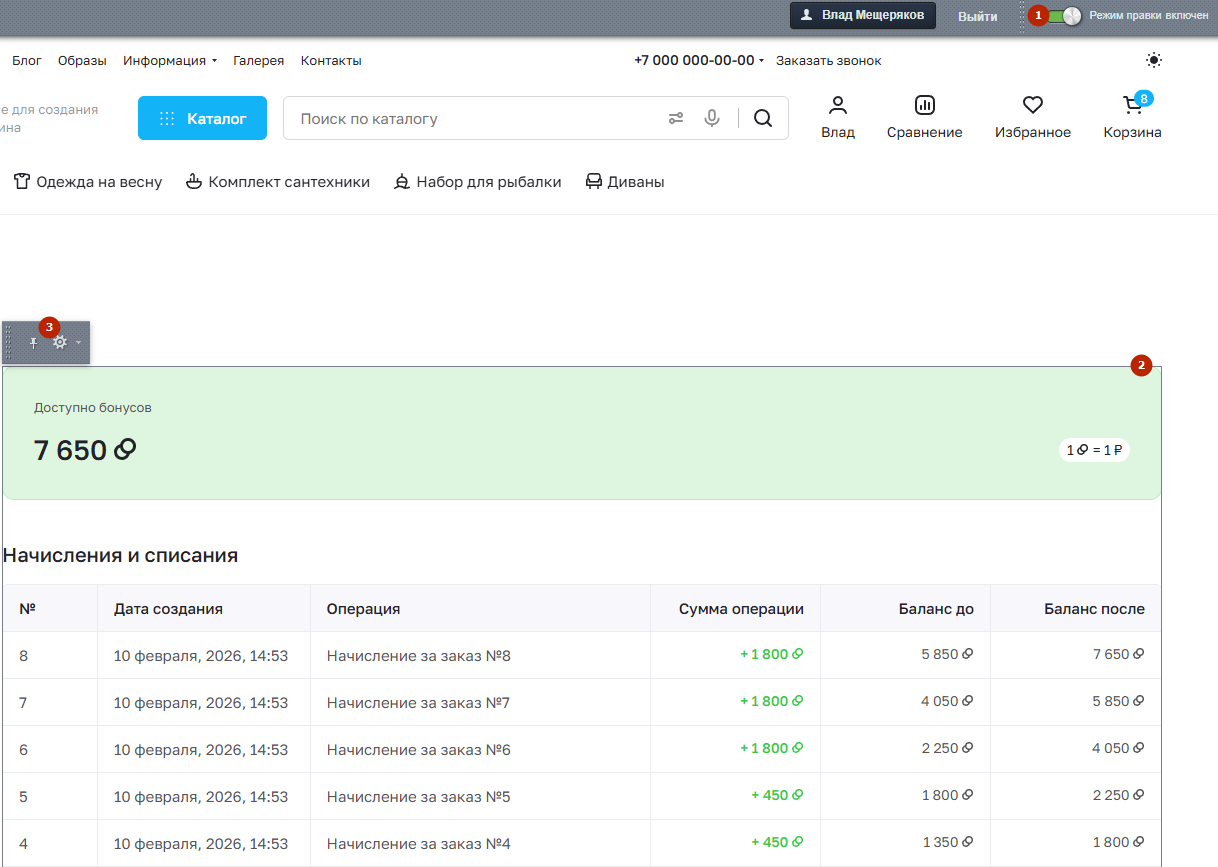Switch site theme with sun icon
The image size is (1218, 867).
point(1154,60)
